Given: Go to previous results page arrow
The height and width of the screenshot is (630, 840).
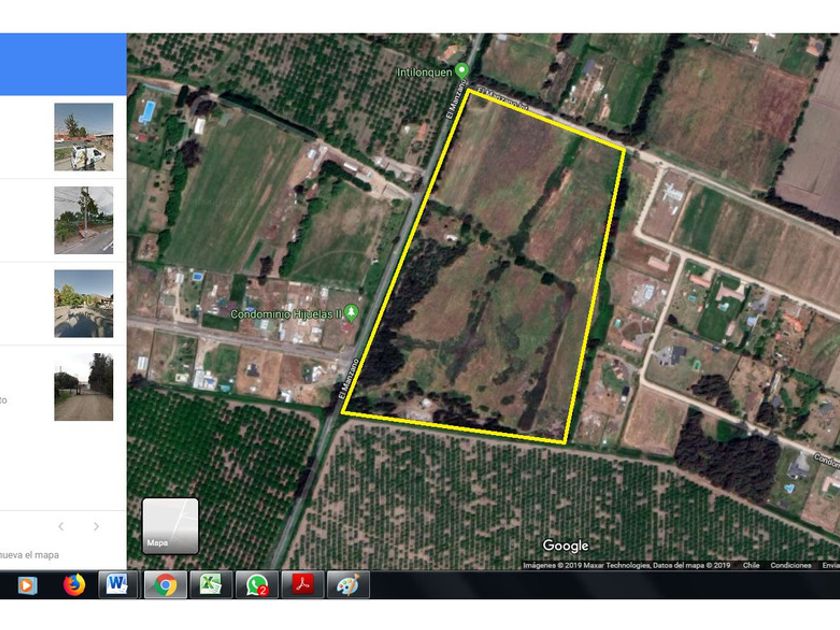Looking at the screenshot, I should [x=61, y=526].
